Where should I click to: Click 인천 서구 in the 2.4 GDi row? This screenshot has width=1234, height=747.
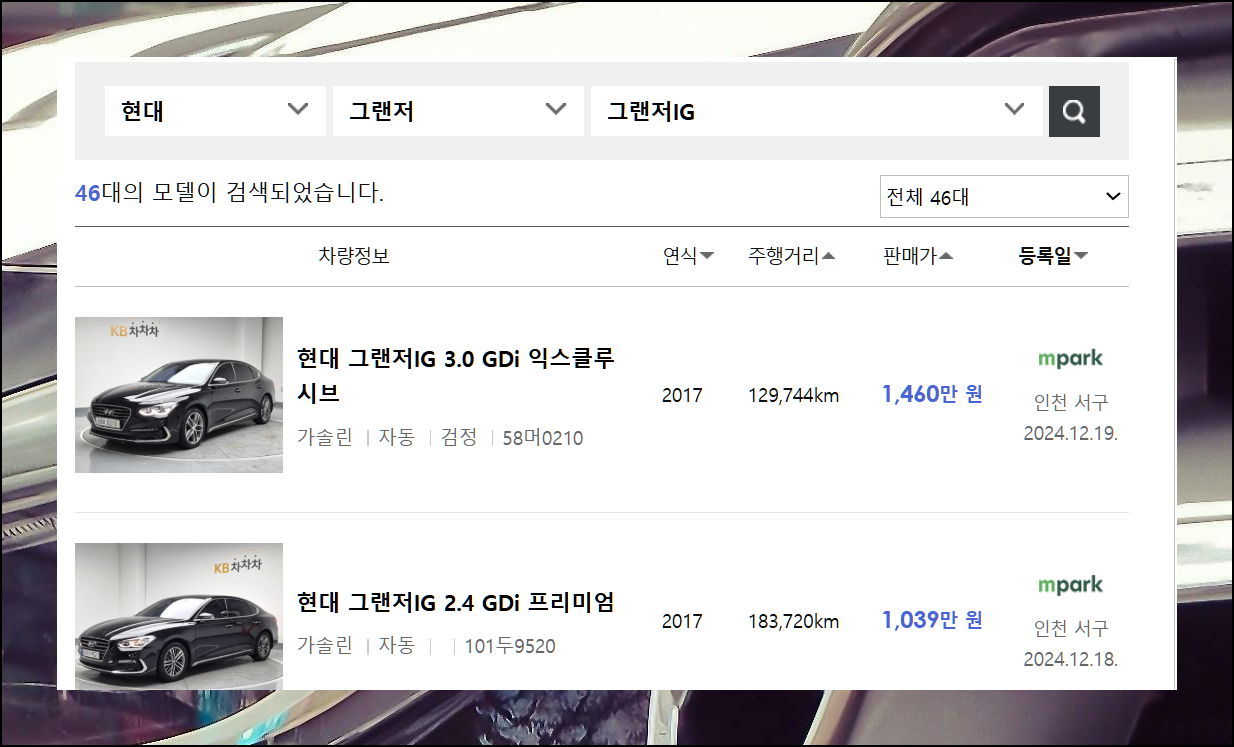(1071, 629)
